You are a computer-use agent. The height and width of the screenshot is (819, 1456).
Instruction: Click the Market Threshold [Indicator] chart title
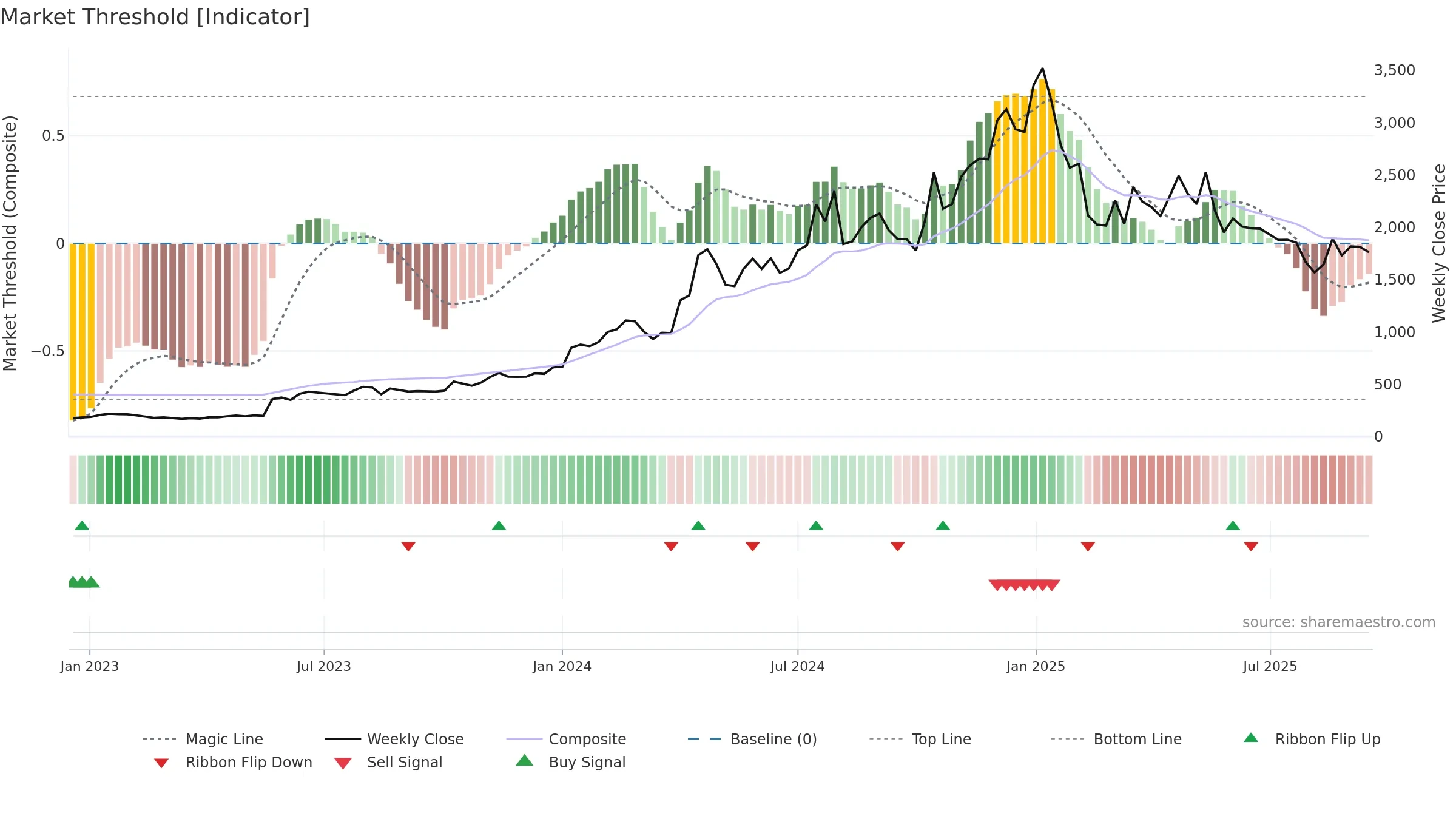coord(155,17)
